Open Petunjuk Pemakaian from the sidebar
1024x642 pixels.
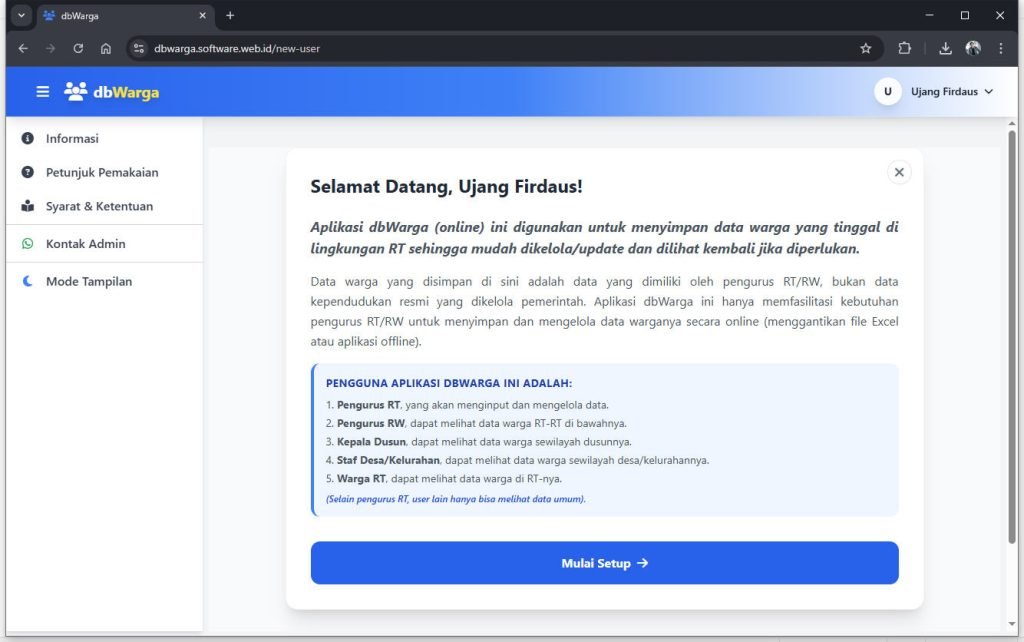(102, 173)
